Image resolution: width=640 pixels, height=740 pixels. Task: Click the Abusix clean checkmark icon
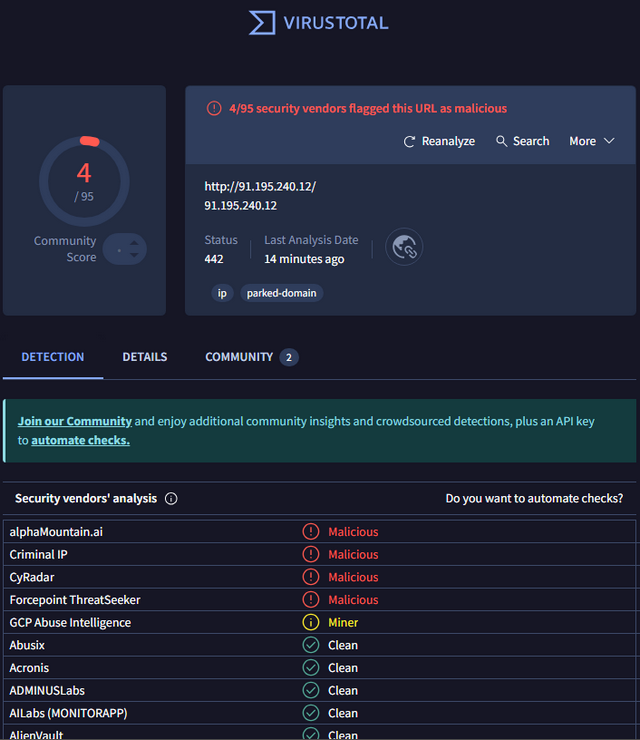(311, 645)
